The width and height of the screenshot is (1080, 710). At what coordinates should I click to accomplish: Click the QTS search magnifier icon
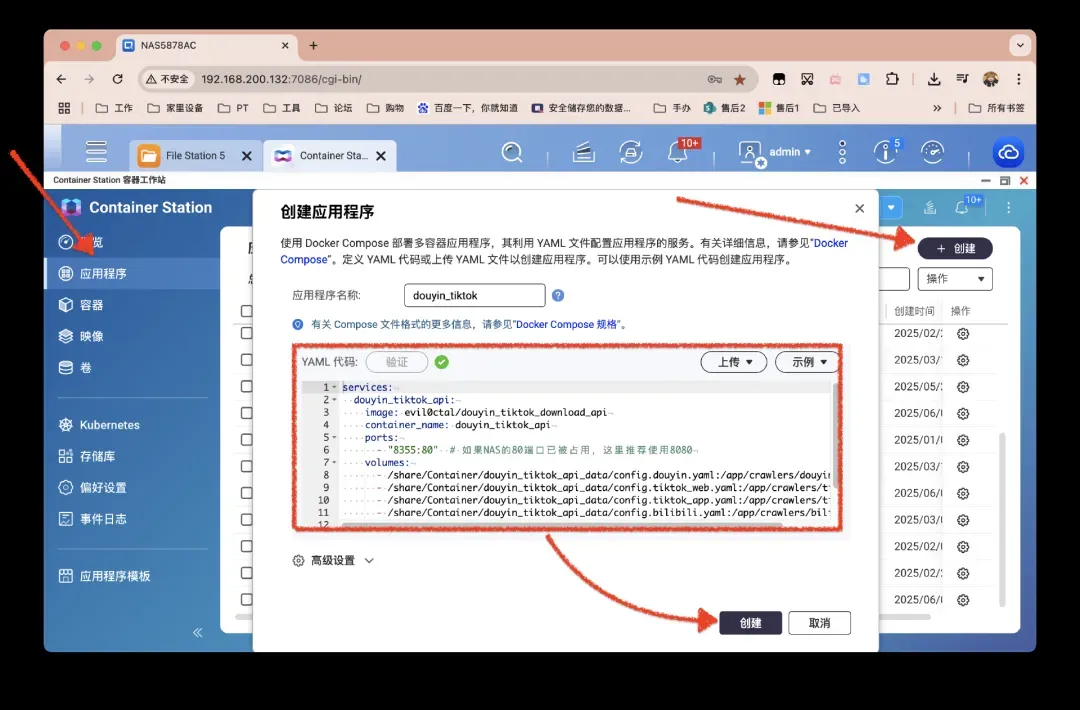pyautogui.click(x=512, y=152)
